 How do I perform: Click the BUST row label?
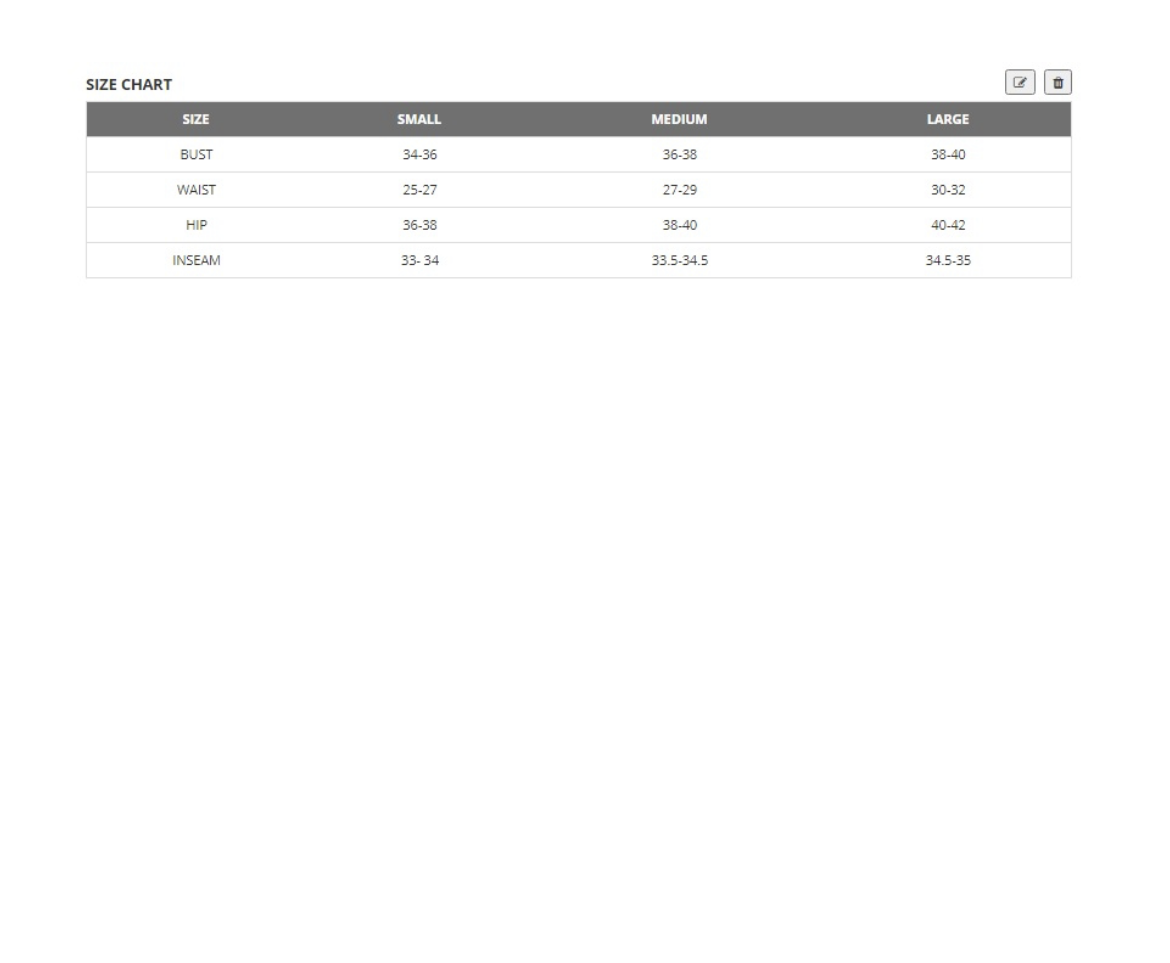pyautogui.click(x=196, y=155)
